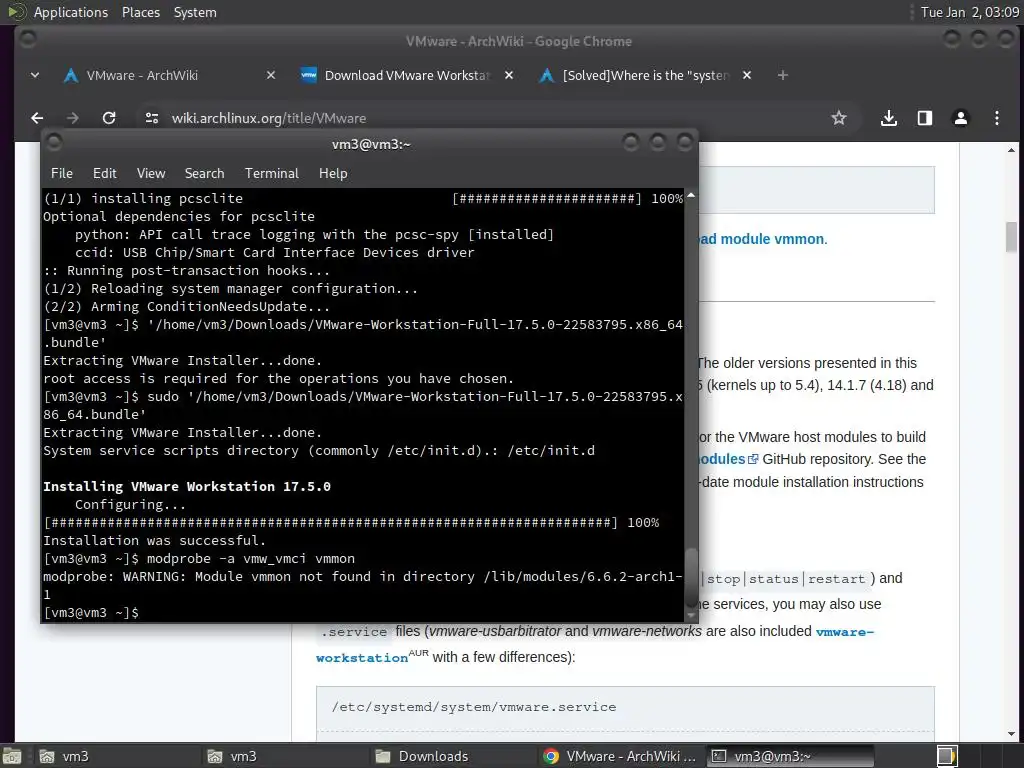Open Chrome profile icon
This screenshot has height=768, width=1024.
[x=961, y=118]
